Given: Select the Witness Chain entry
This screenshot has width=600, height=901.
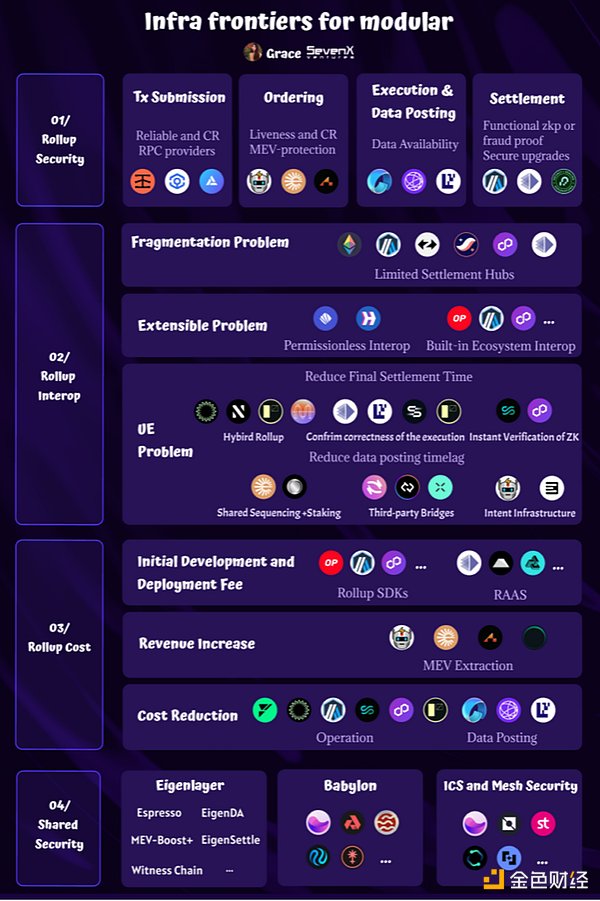Looking at the screenshot, I should click(x=167, y=870).
